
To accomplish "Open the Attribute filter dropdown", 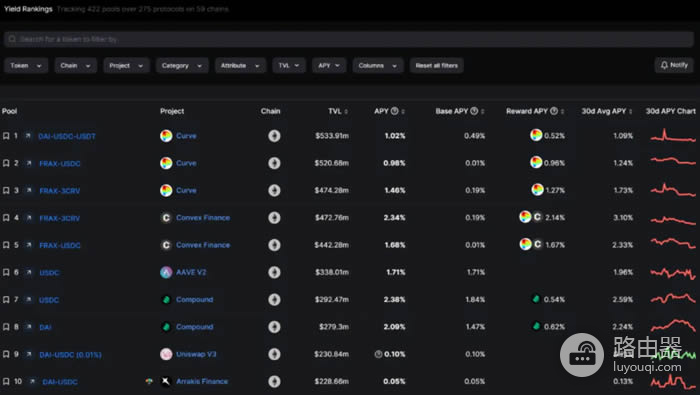I will 240,66.
